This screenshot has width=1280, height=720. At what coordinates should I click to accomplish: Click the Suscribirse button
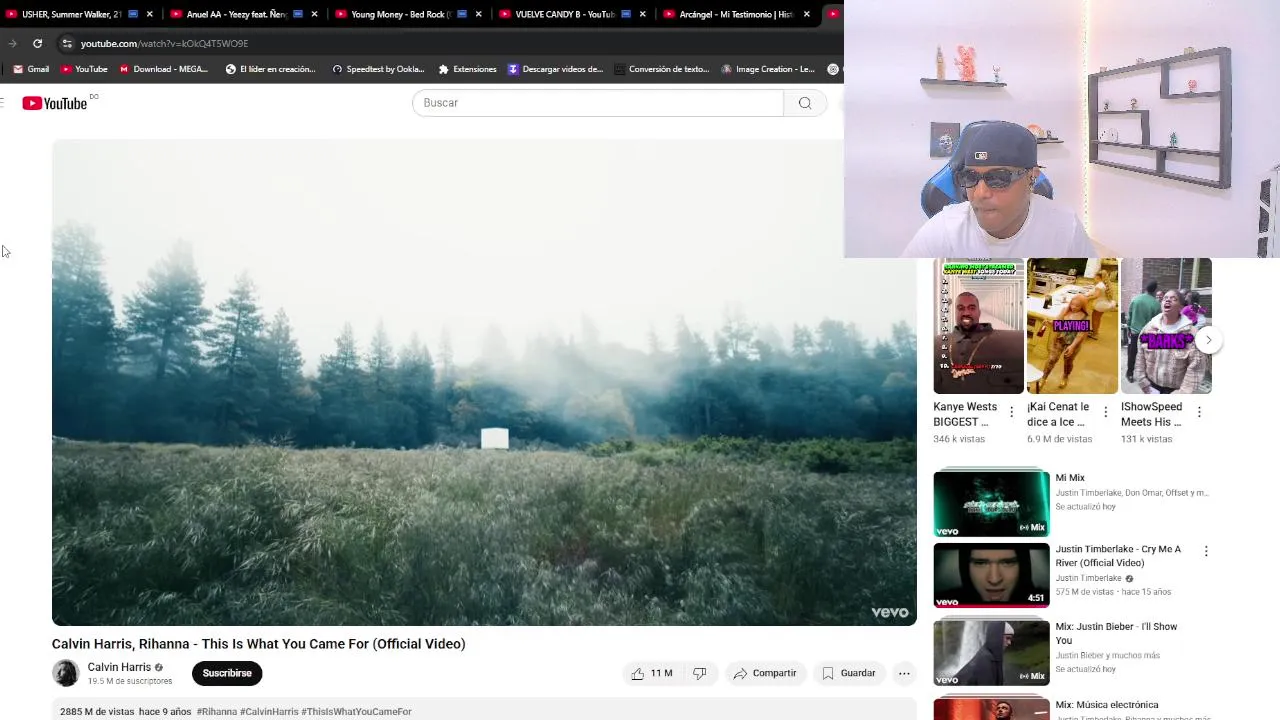click(227, 673)
